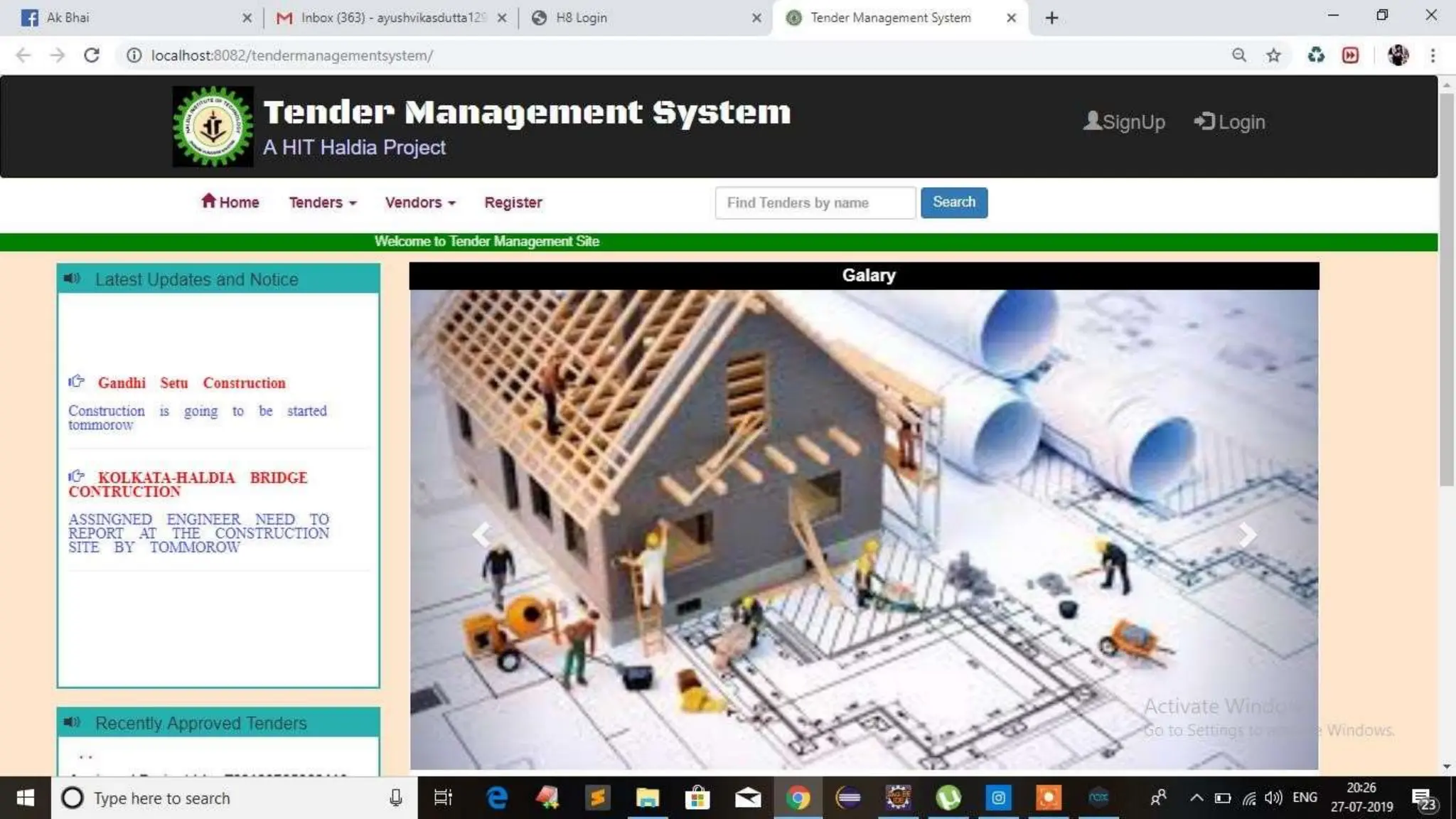The width and height of the screenshot is (1456, 819).
Task: Switch to the Gmail Inbox tab
Action: pyautogui.click(x=392, y=18)
